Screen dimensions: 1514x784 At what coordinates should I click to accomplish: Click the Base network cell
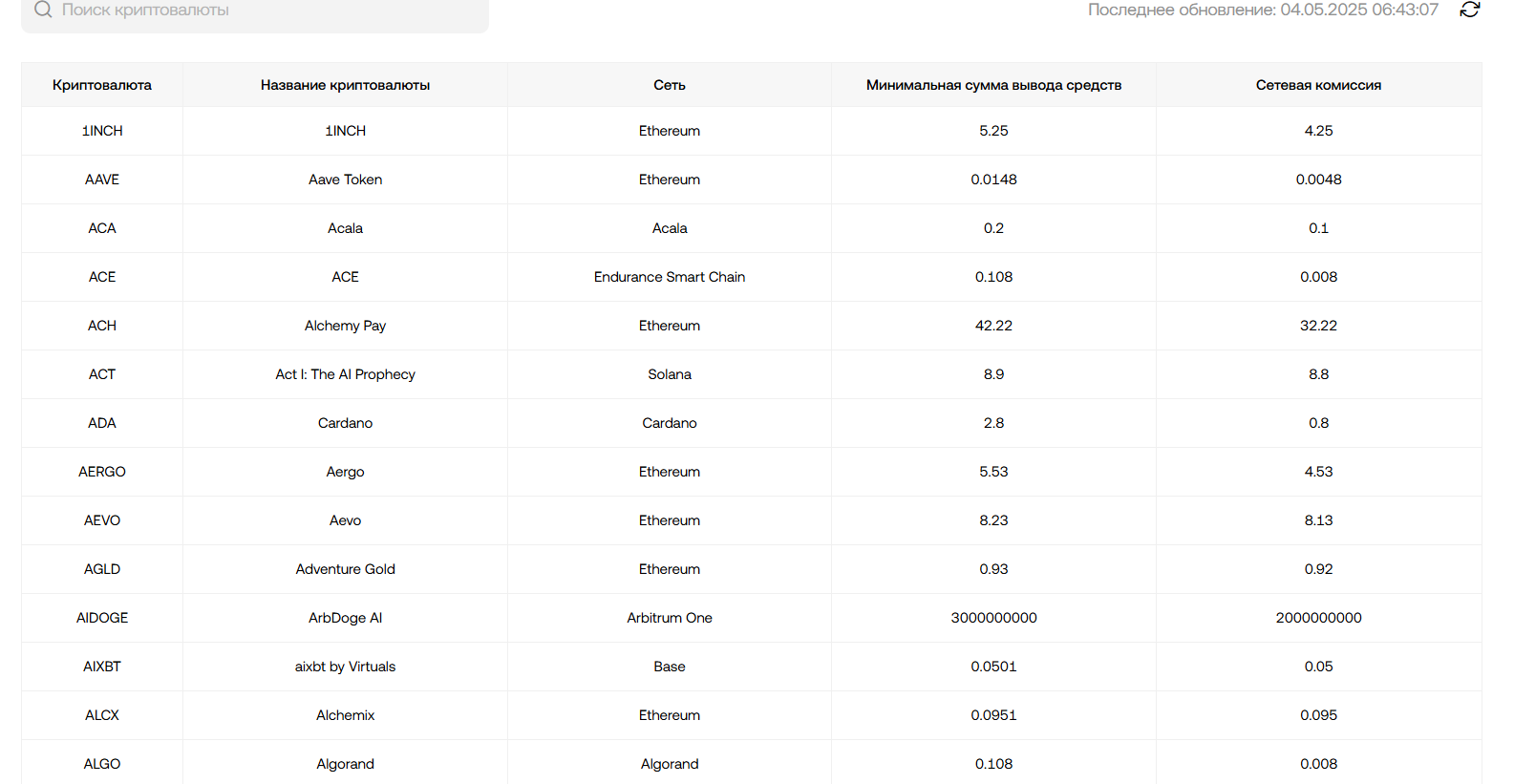[x=670, y=667]
